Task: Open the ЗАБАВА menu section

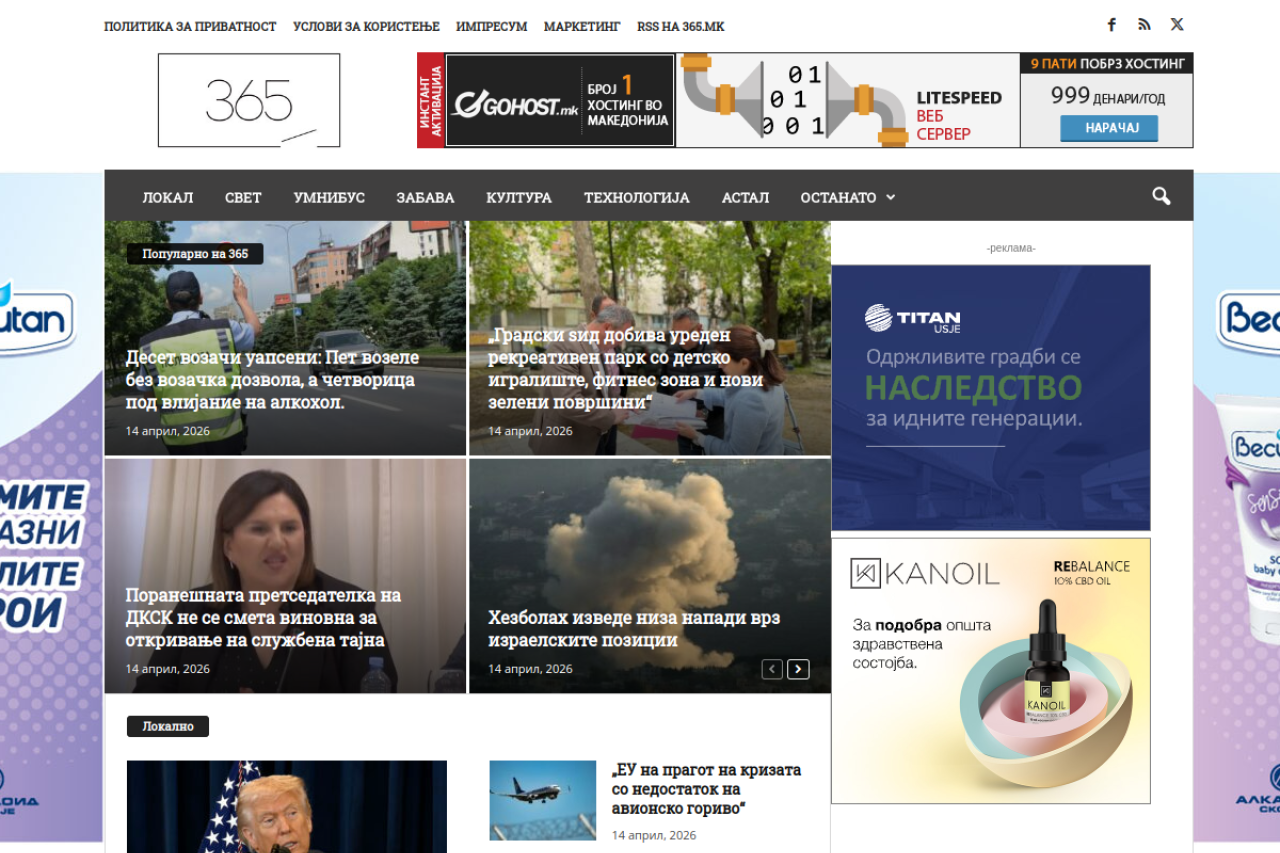Action: [425, 197]
